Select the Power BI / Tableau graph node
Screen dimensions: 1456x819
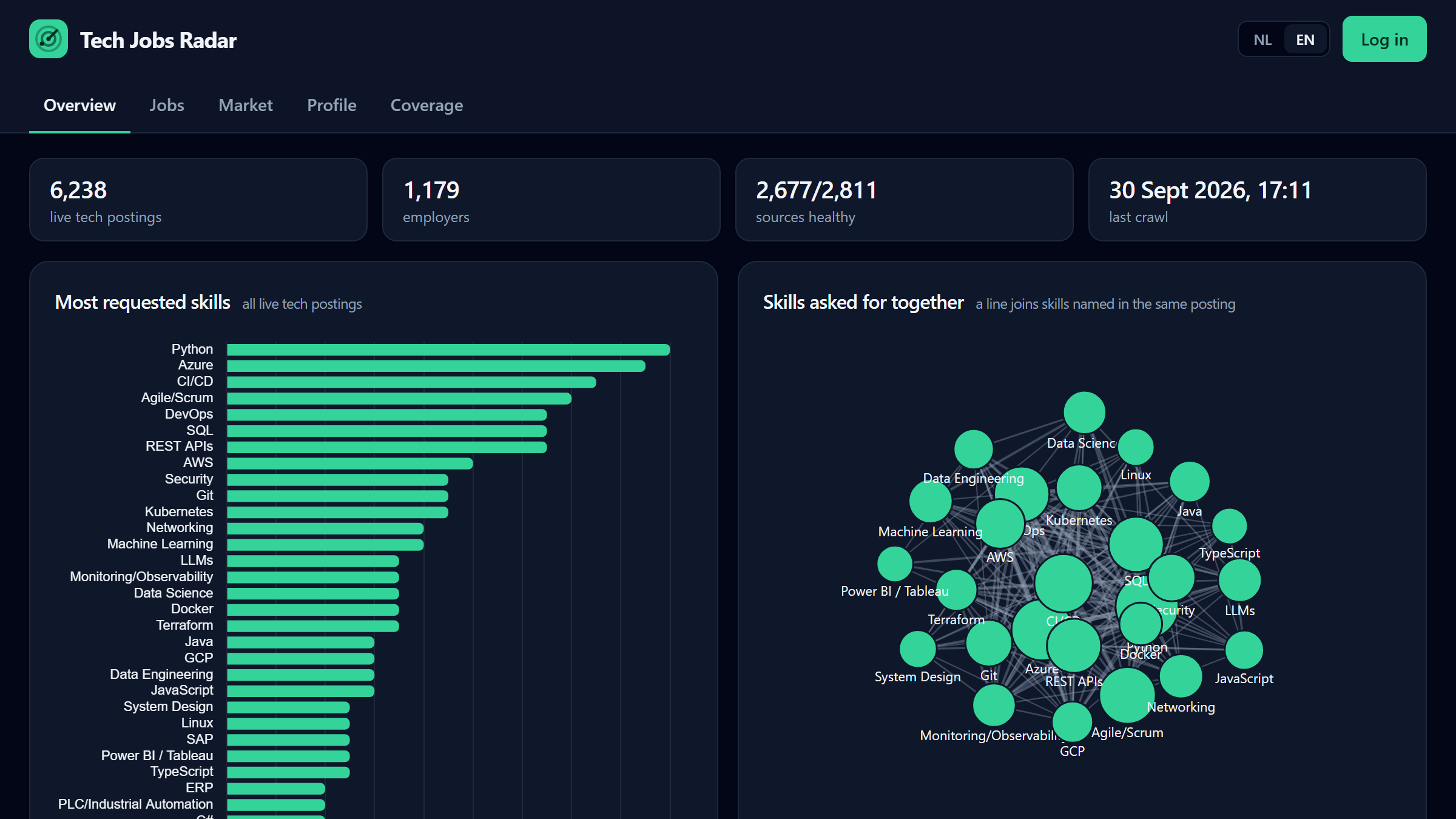click(x=895, y=564)
